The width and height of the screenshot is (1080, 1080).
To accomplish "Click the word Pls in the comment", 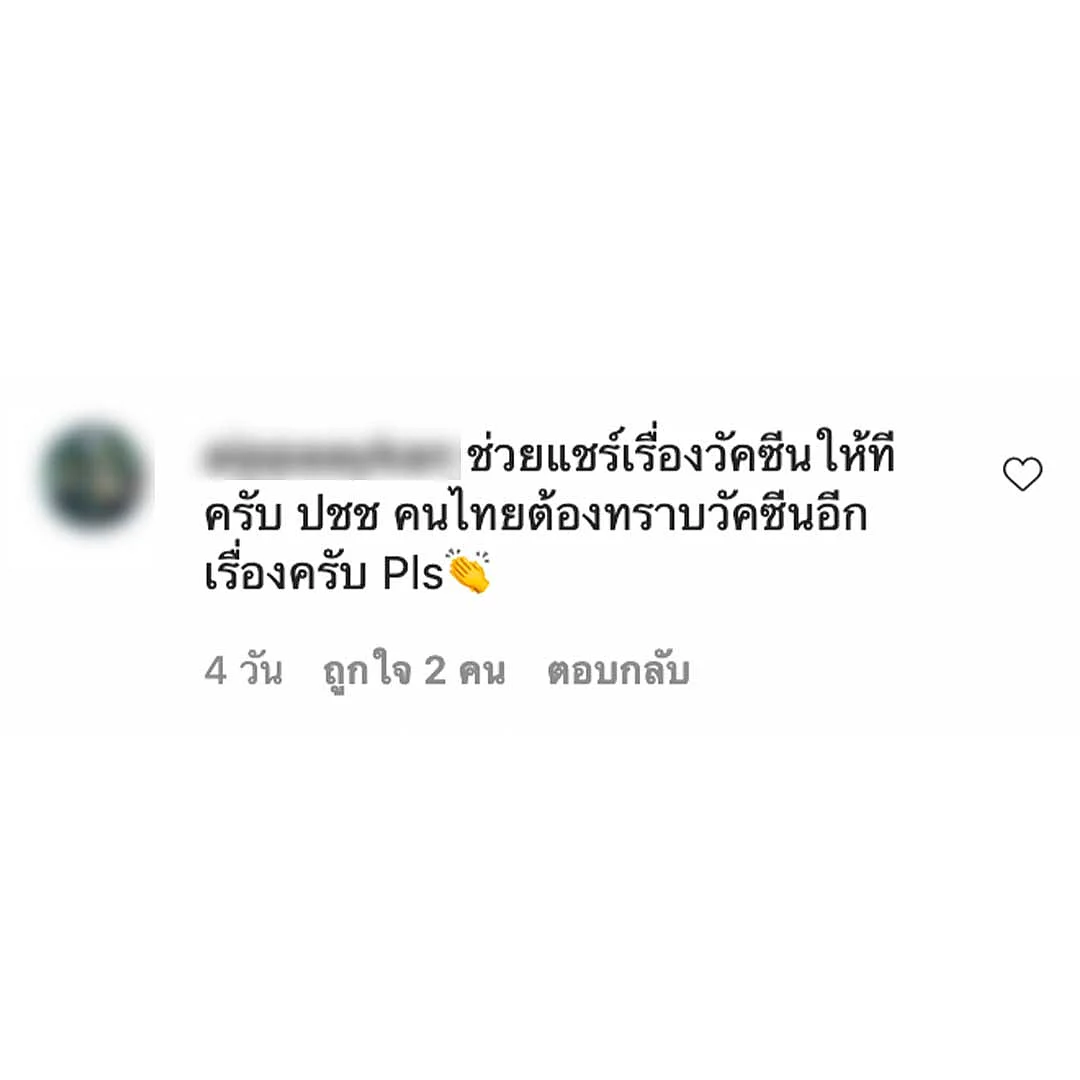I will point(413,573).
